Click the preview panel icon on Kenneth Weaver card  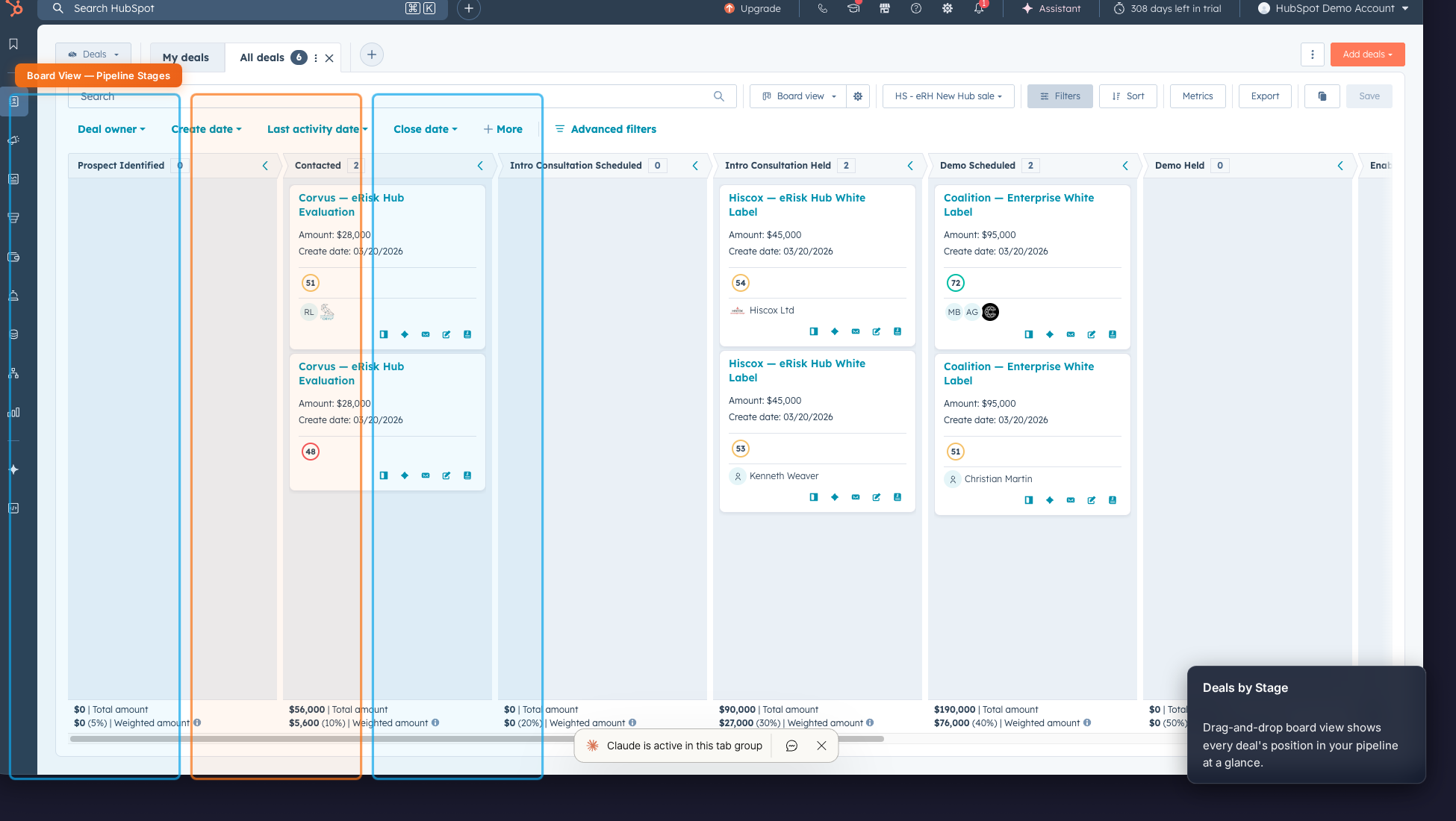(814, 497)
